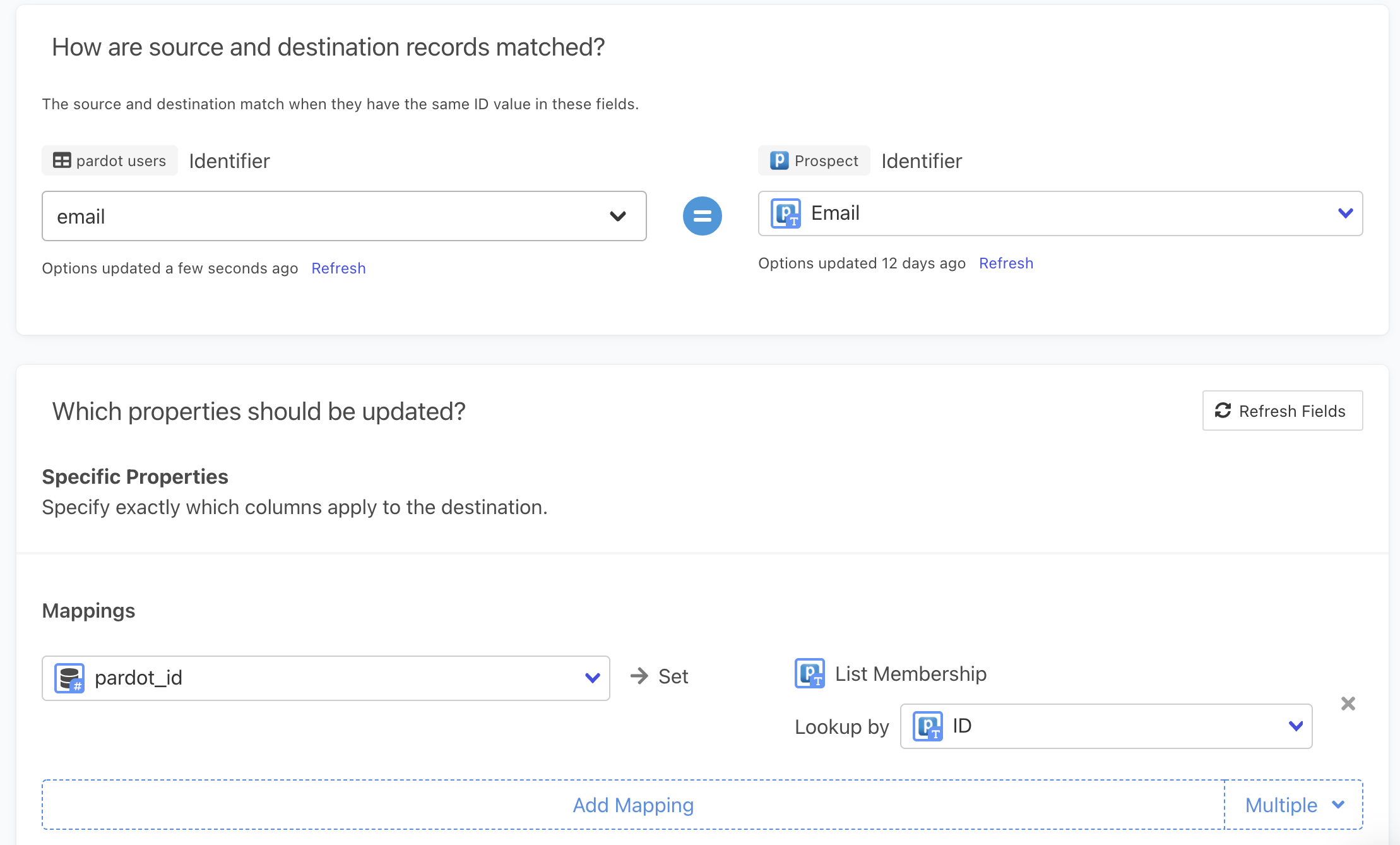Viewport: 1400px width, 845px height.
Task: Open the email source identifier dropdown
Action: click(344, 216)
